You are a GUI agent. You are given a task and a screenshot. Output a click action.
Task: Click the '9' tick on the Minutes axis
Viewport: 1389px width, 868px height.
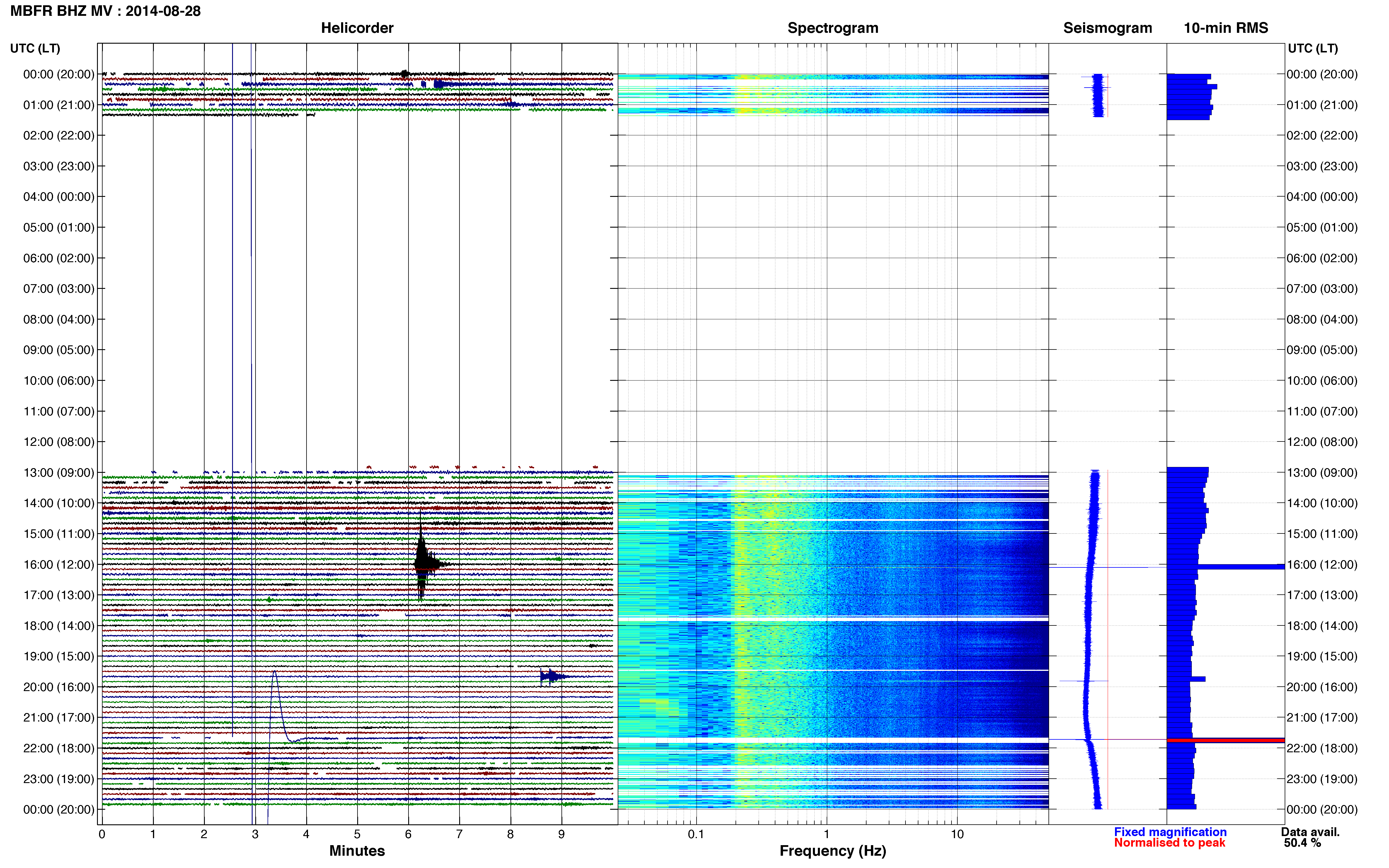[561, 834]
